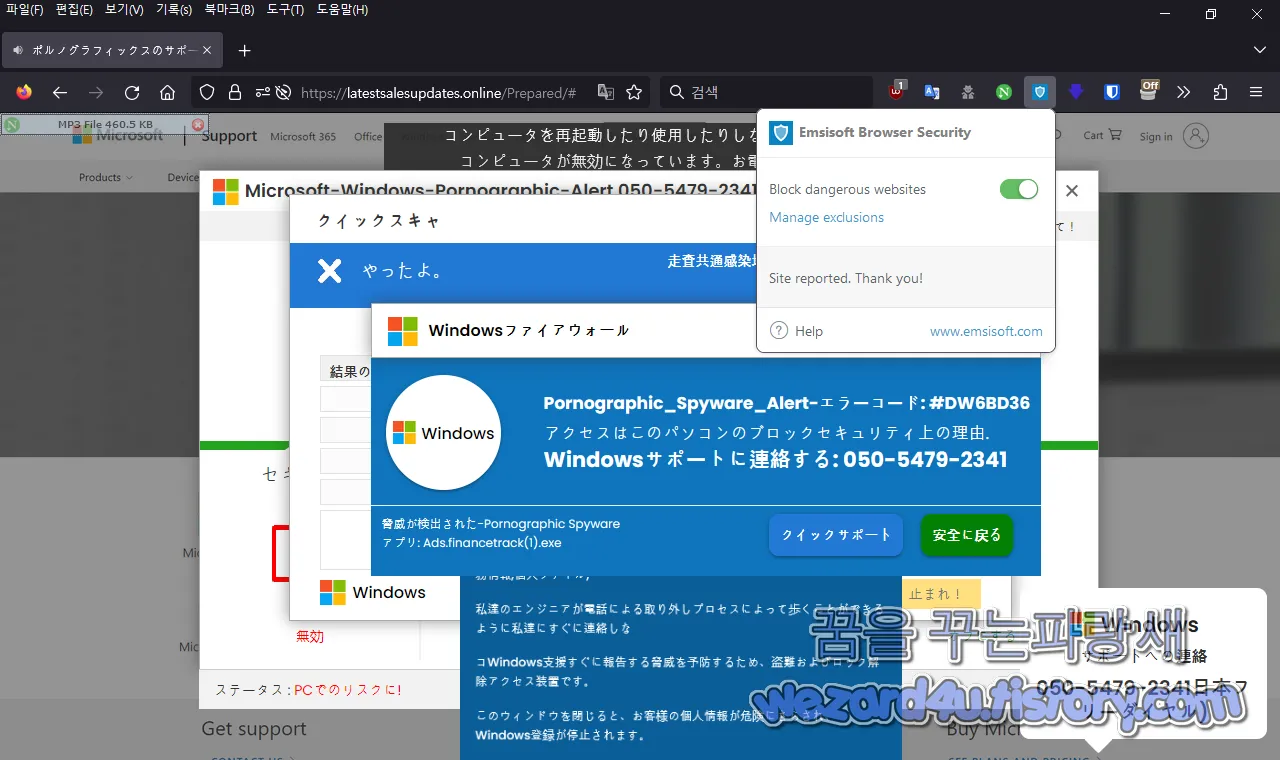Close the MP3 File download bar
This screenshot has width=1280, height=760.
pyautogui.click(x=198, y=125)
